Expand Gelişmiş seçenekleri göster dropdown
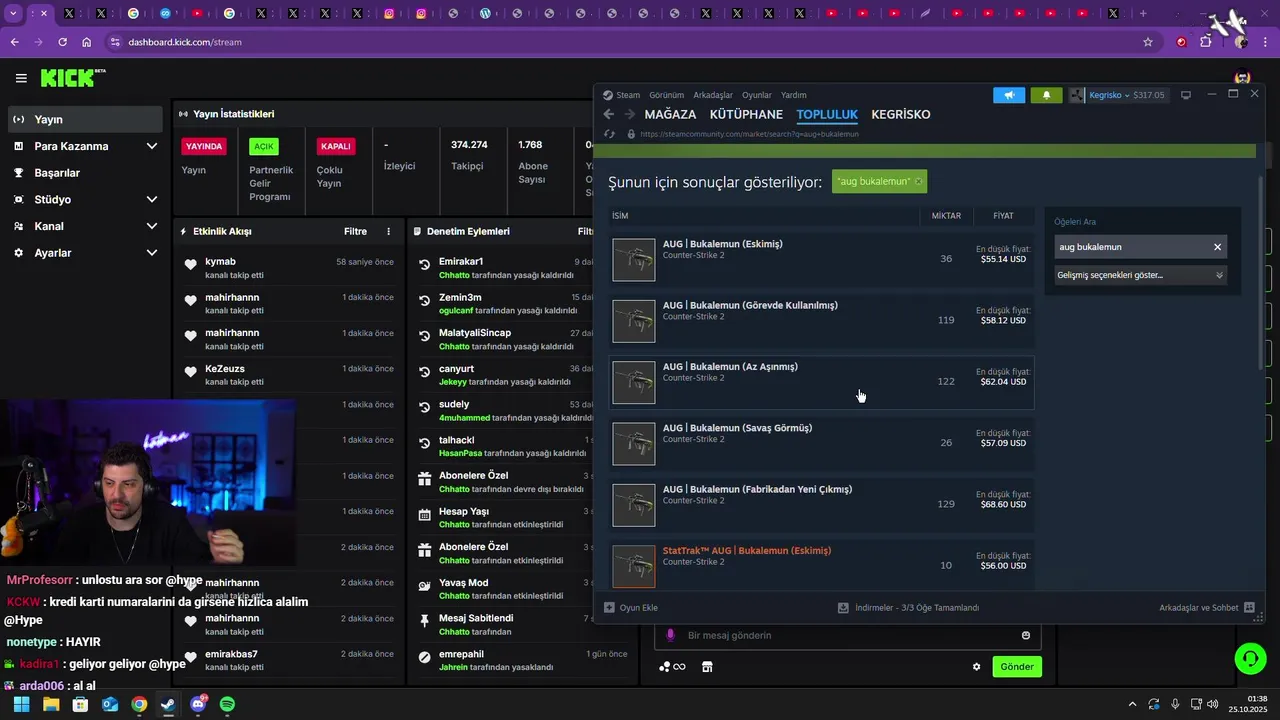The width and height of the screenshot is (1280, 720). pyautogui.click(x=1140, y=275)
